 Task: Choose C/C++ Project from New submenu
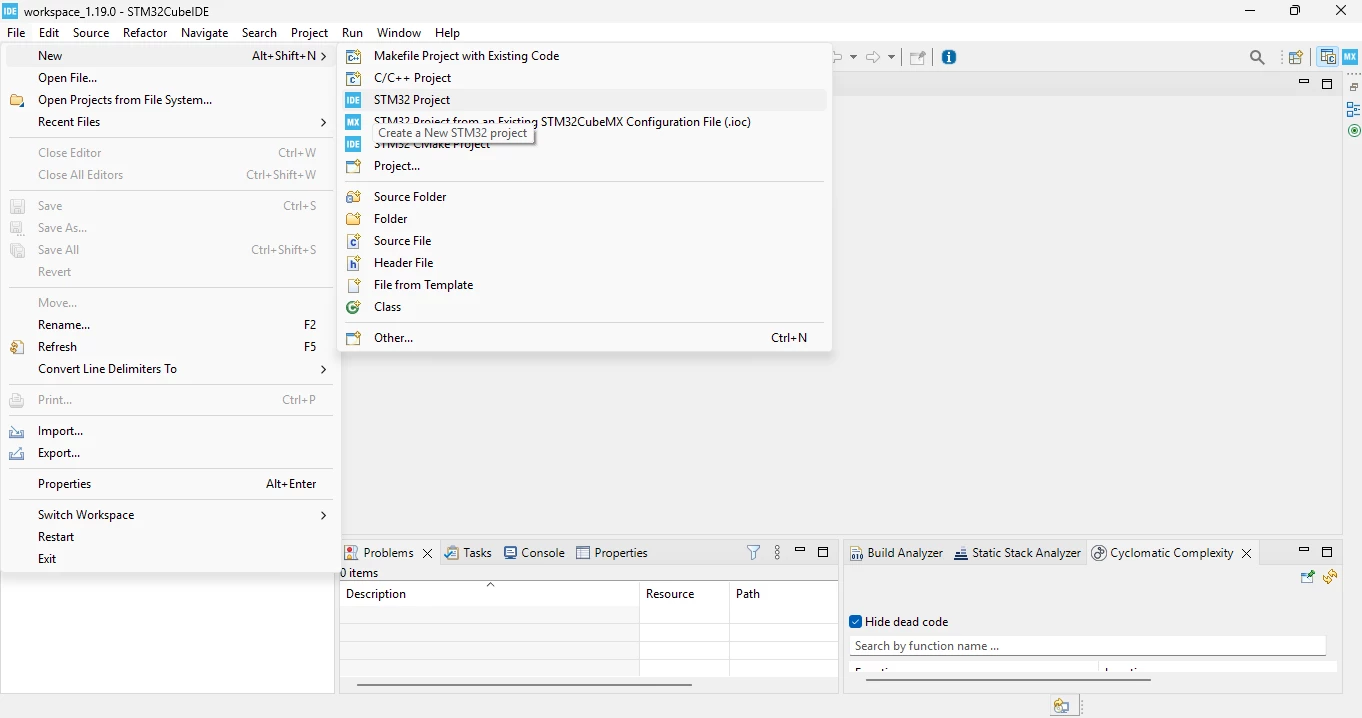click(x=584, y=78)
